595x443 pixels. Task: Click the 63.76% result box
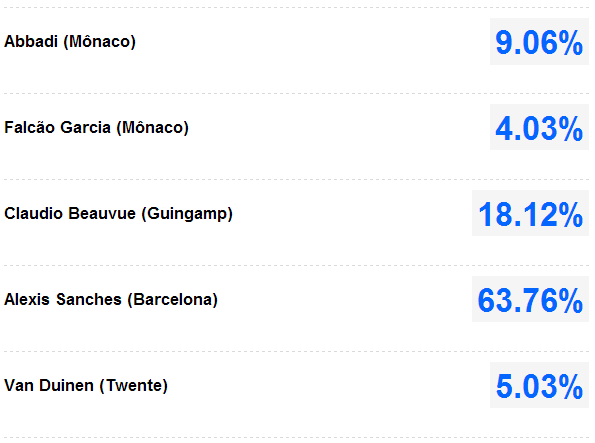coord(530,299)
